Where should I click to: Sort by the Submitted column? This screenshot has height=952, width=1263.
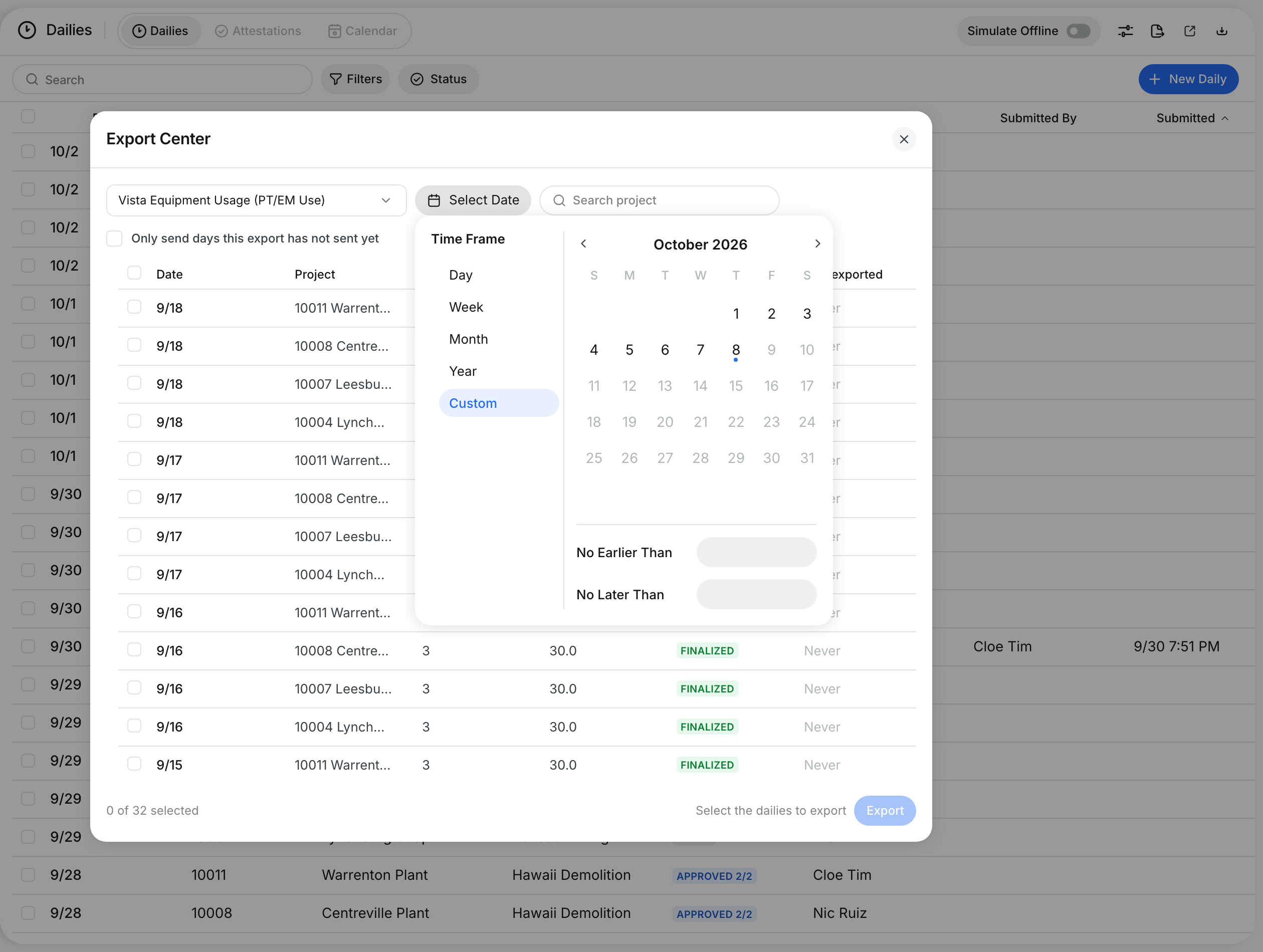(x=1192, y=118)
